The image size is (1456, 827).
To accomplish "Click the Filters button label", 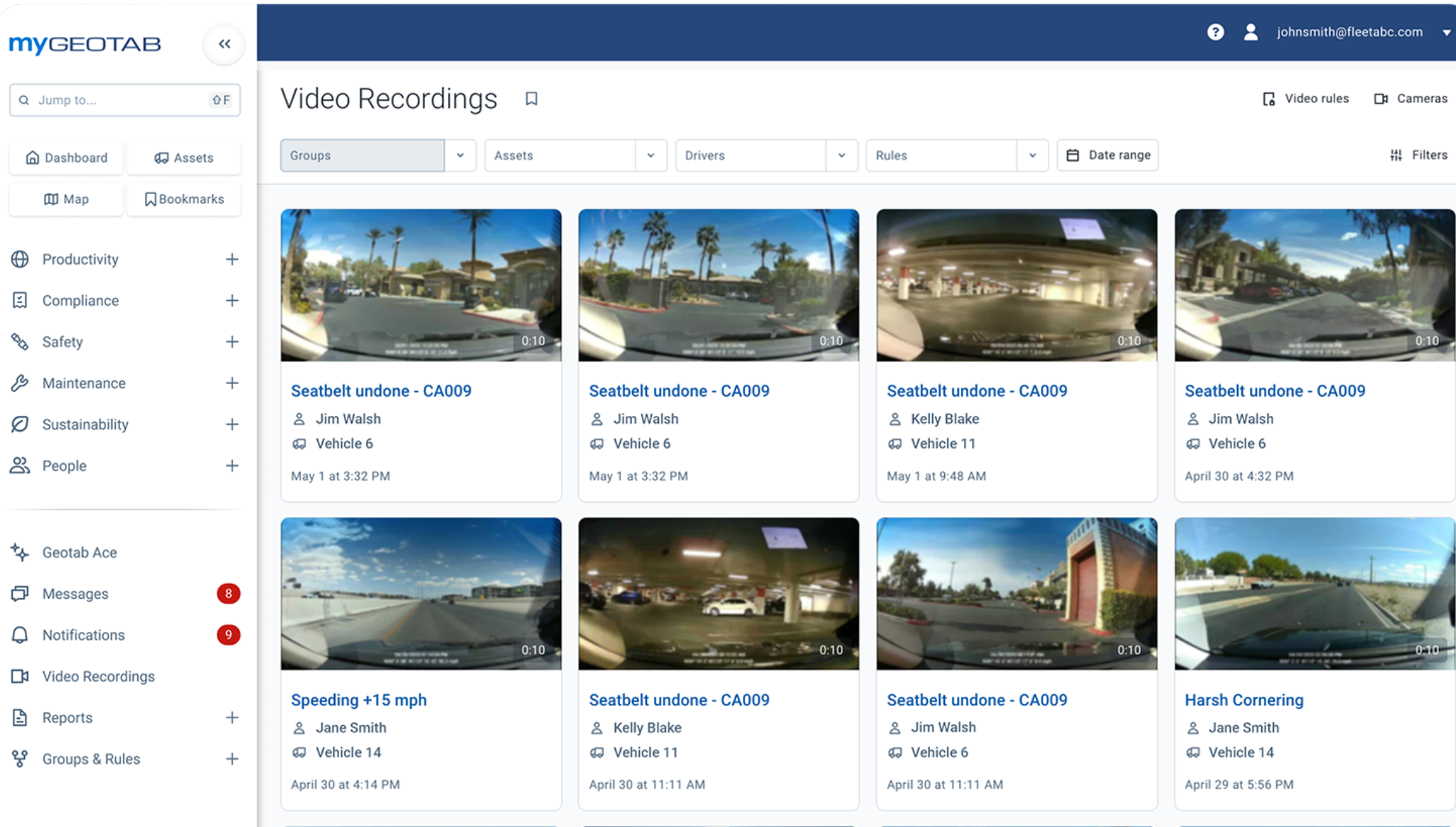I will coord(1429,155).
